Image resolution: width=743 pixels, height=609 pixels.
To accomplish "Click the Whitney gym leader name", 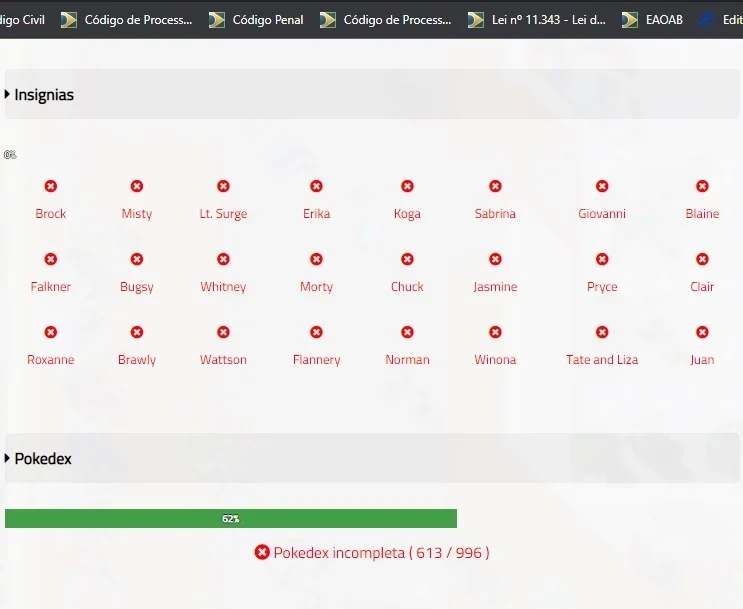I will [x=223, y=287].
